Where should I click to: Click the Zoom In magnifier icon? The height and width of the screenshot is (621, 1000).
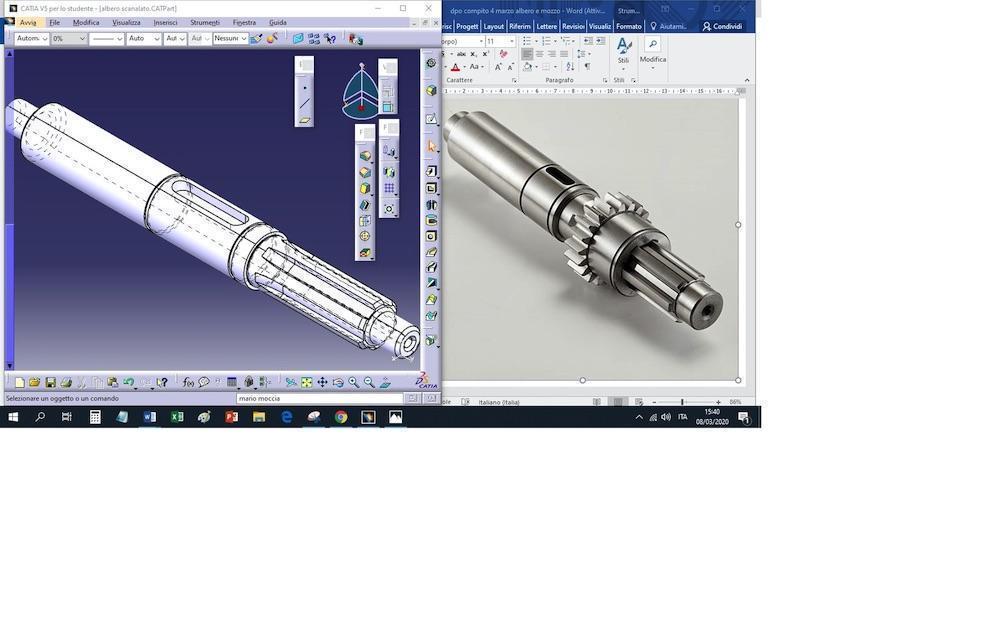[353, 382]
